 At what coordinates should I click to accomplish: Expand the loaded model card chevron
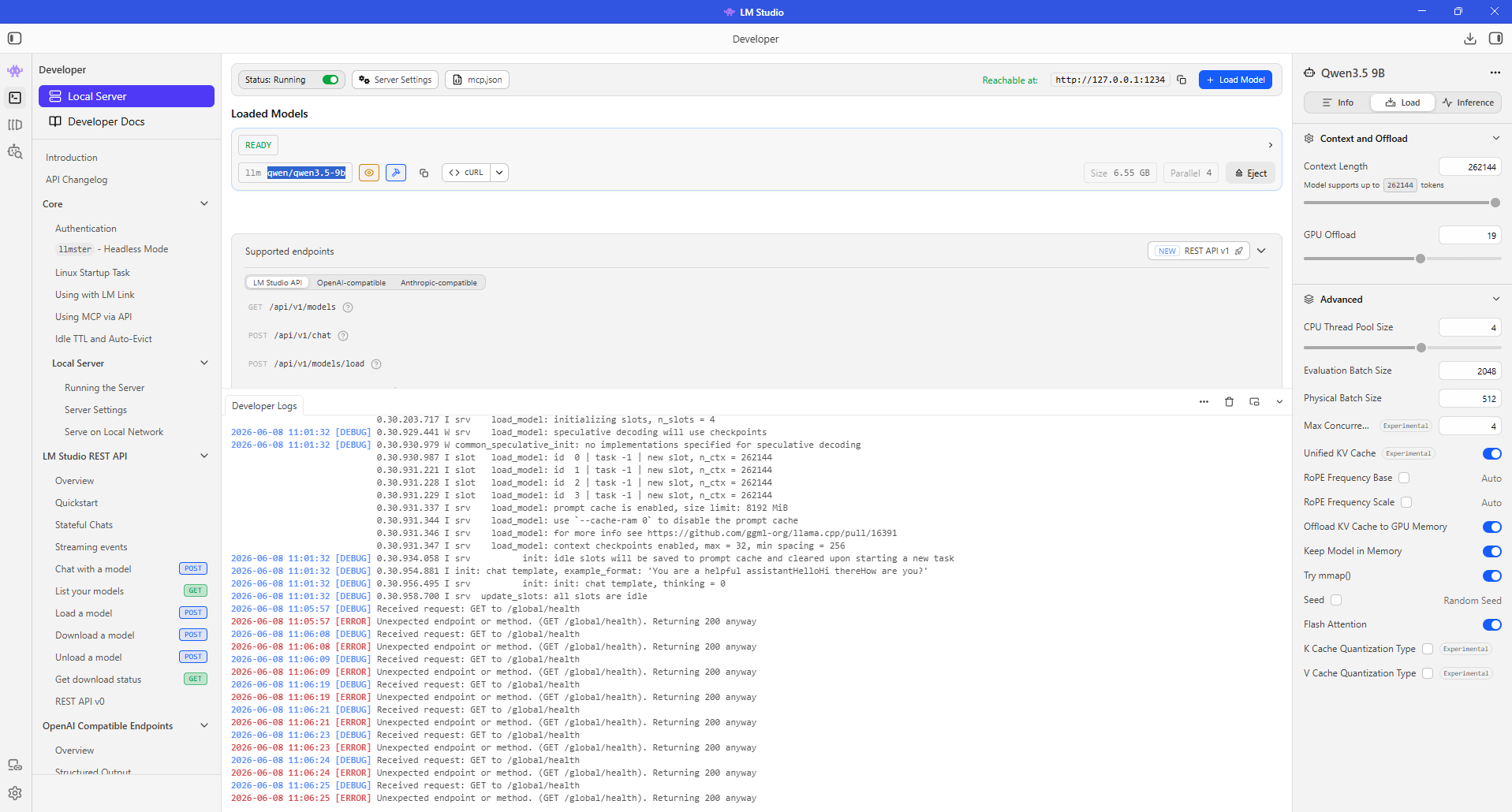coord(1270,145)
